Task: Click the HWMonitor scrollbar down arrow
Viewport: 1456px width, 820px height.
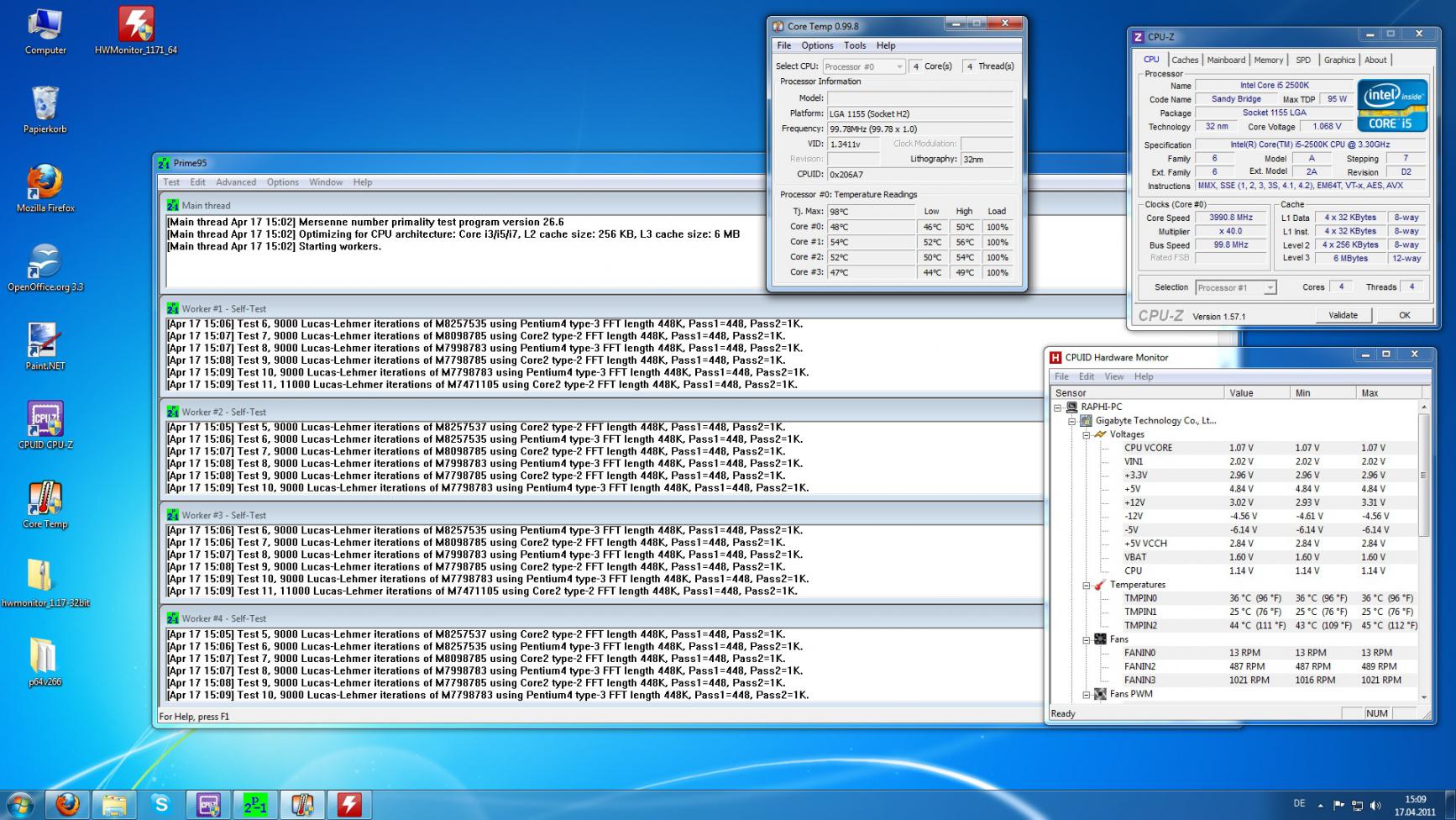Action: point(1422,696)
